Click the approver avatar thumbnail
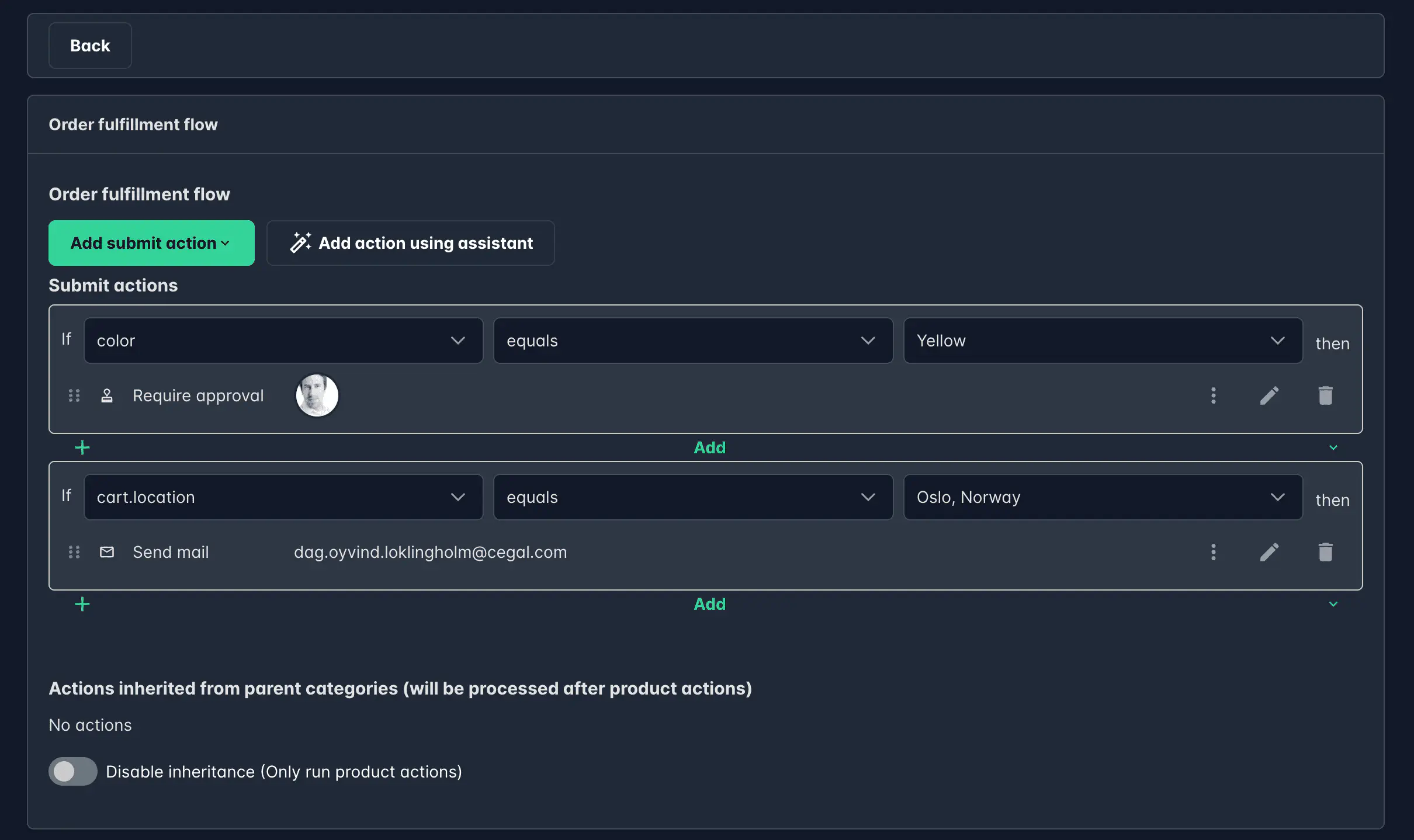This screenshot has height=840, width=1414. [317, 395]
